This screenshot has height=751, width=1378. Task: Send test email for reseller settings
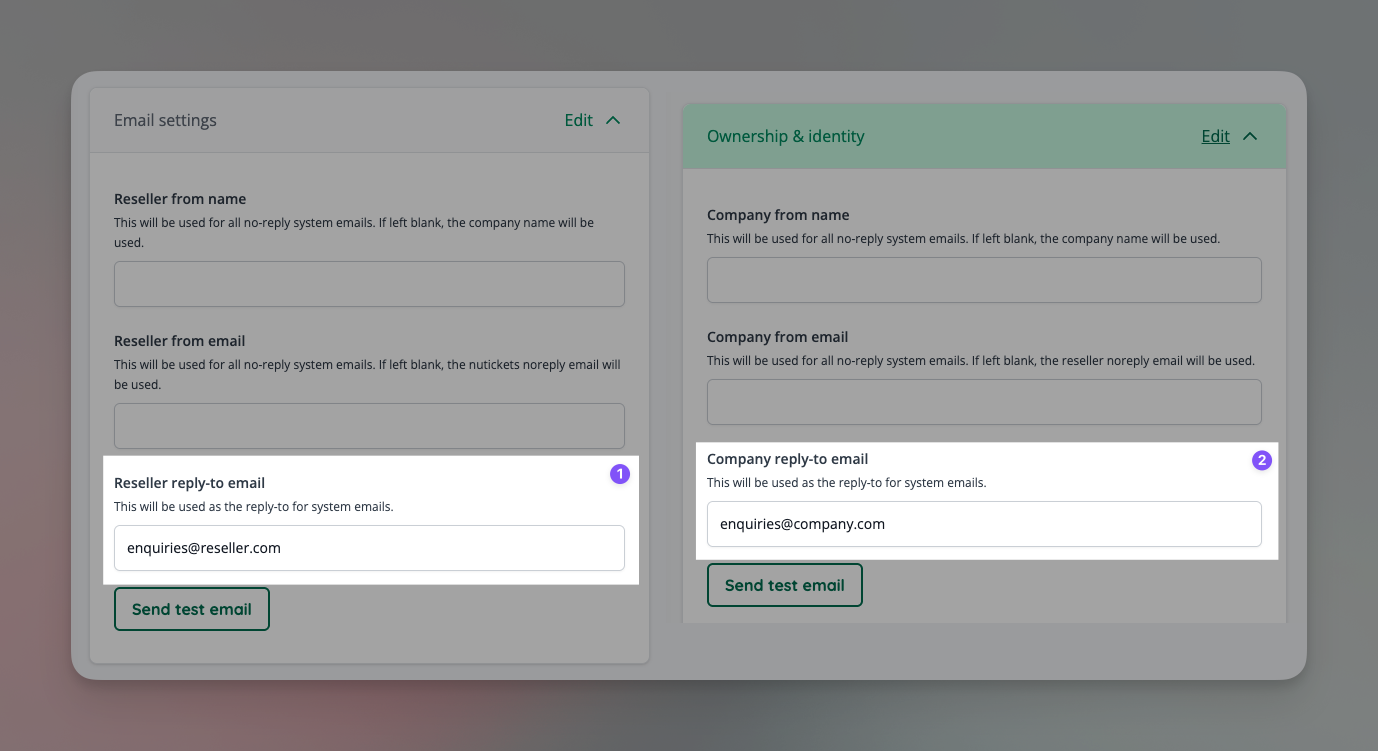pos(192,609)
